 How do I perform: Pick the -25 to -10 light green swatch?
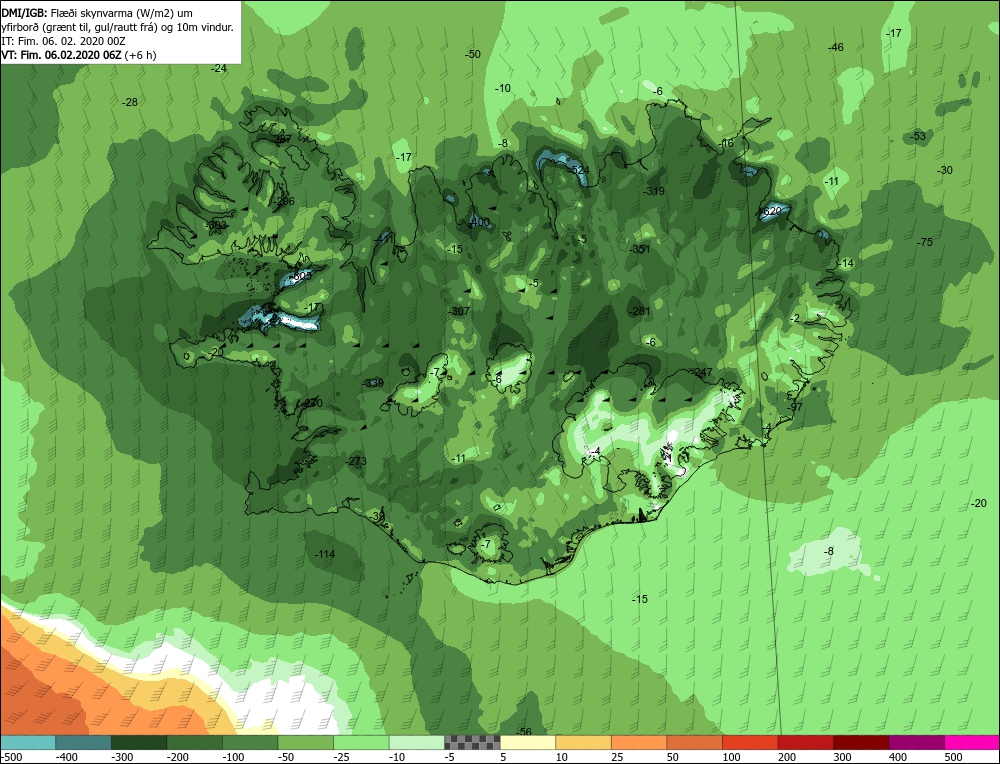pyautogui.click(x=361, y=742)
